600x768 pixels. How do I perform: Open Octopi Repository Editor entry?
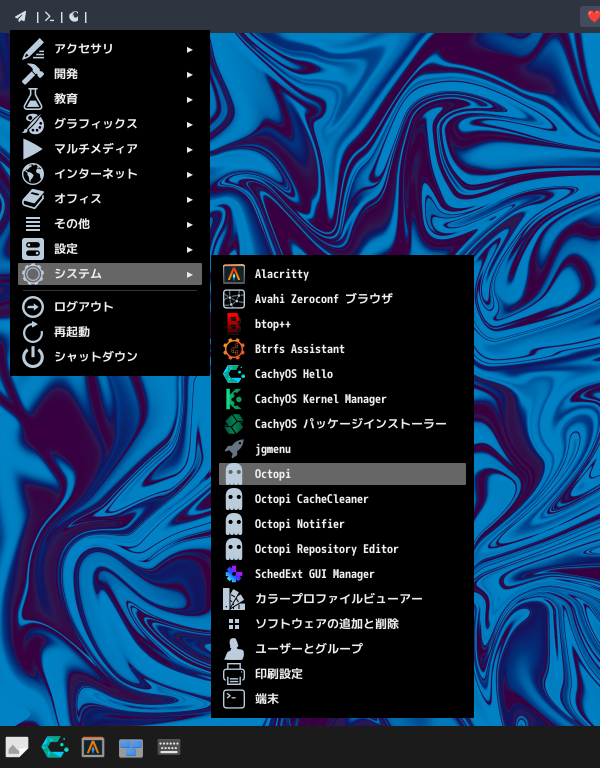342,549
